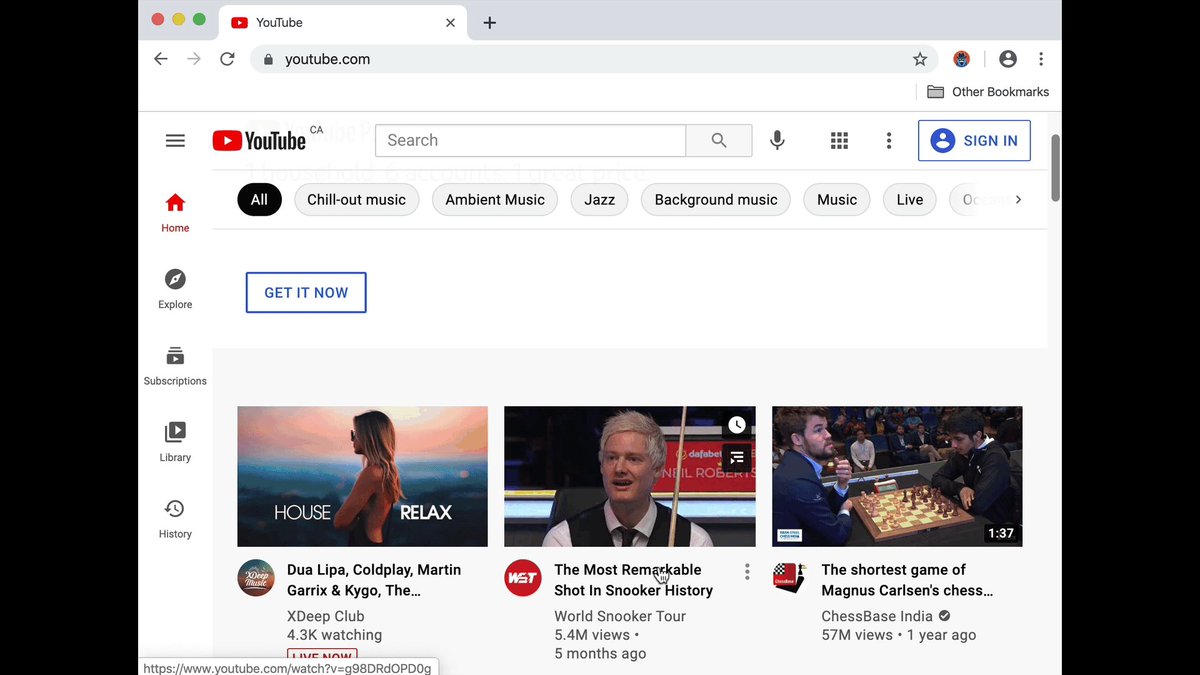Viewport: 1200px width, 675px height.
Task: Click SIGN IN button
Action: coord(974,141)
